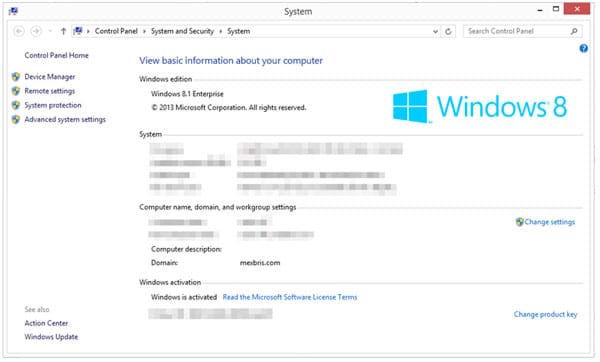Refresh the System page

pyautogui.click(x=448, y=31)
